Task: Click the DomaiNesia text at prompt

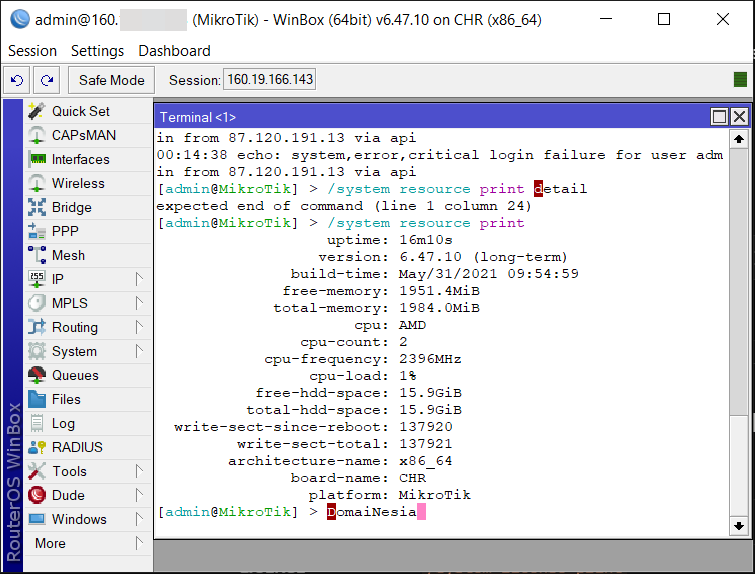Action: point(372,512)
